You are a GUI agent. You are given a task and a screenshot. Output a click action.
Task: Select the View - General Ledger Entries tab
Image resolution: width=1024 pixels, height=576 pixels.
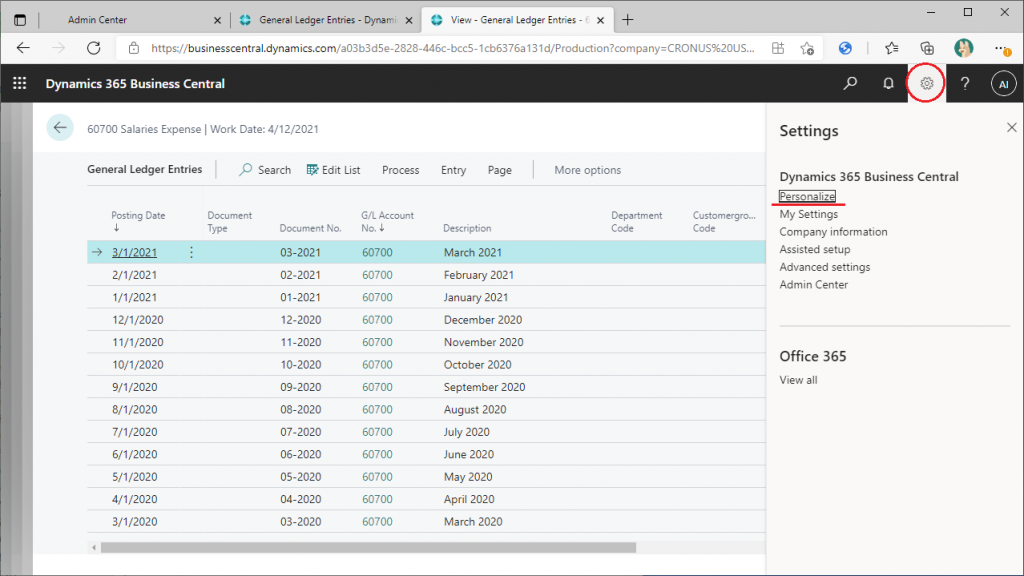pyautogui.click(x=519, y=20)
